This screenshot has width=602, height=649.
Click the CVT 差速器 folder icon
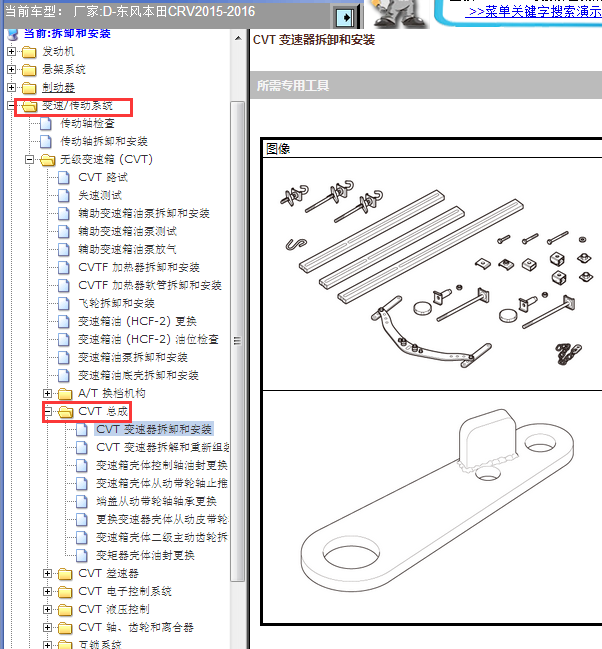[65, 574]
